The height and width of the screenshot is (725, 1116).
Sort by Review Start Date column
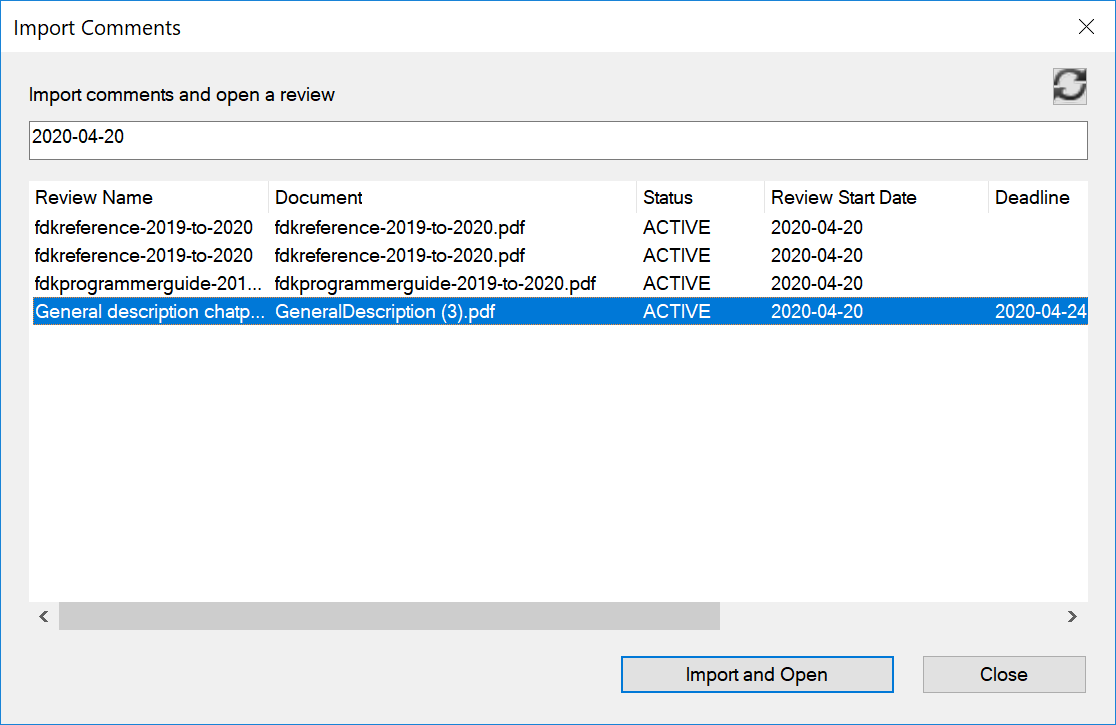point(875,198)
